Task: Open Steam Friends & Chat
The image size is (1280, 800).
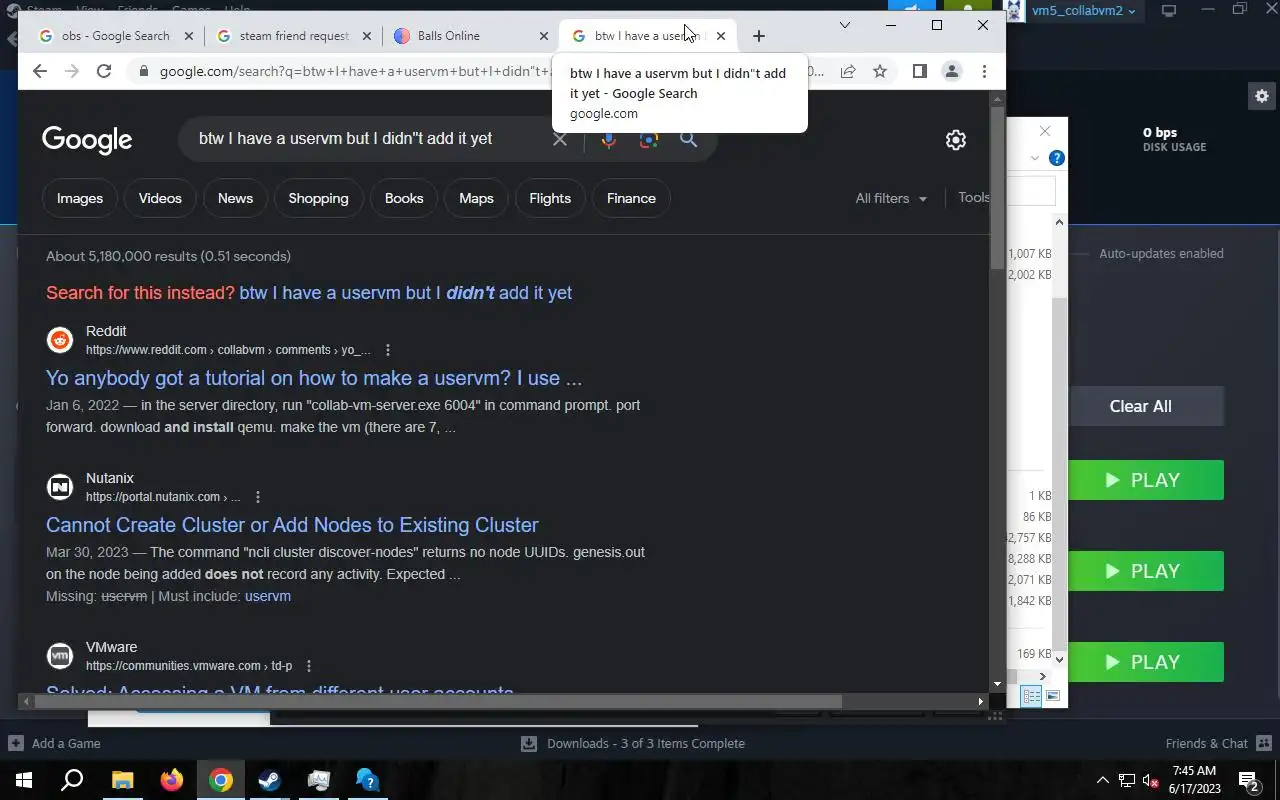Action: [x=1218, y=743]
